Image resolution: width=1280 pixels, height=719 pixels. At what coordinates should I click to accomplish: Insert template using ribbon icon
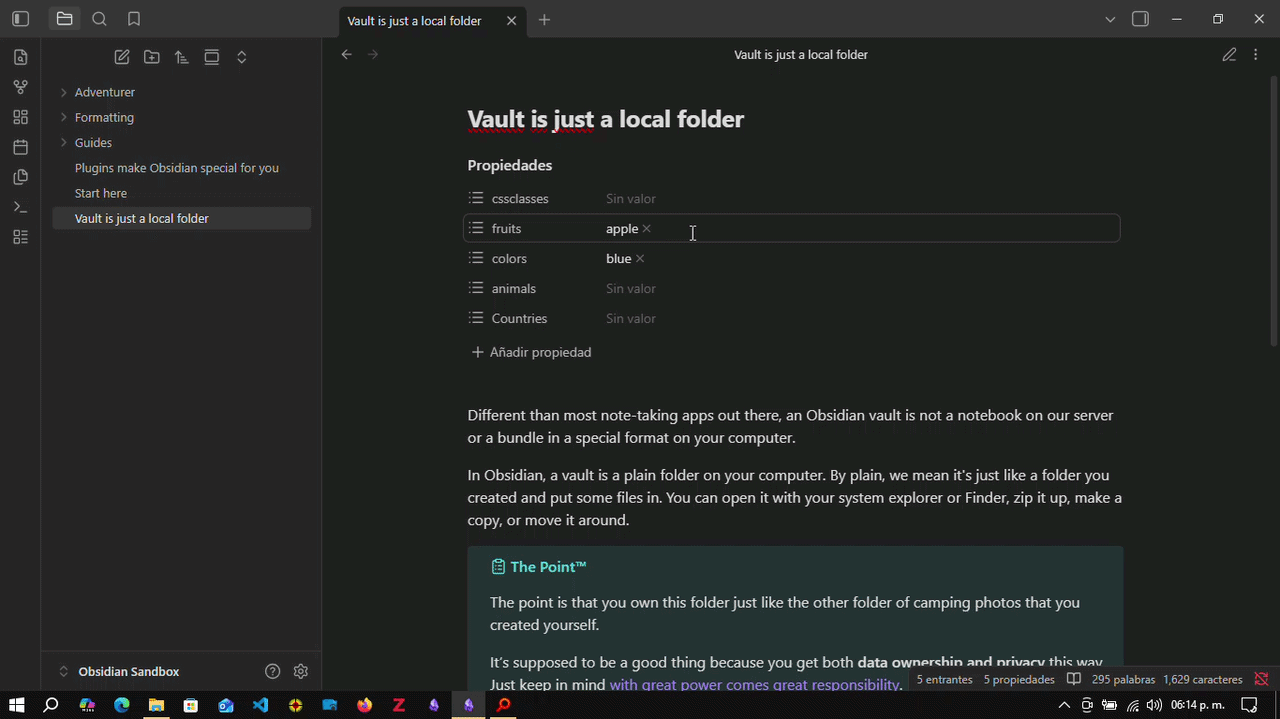coord(20,177)
